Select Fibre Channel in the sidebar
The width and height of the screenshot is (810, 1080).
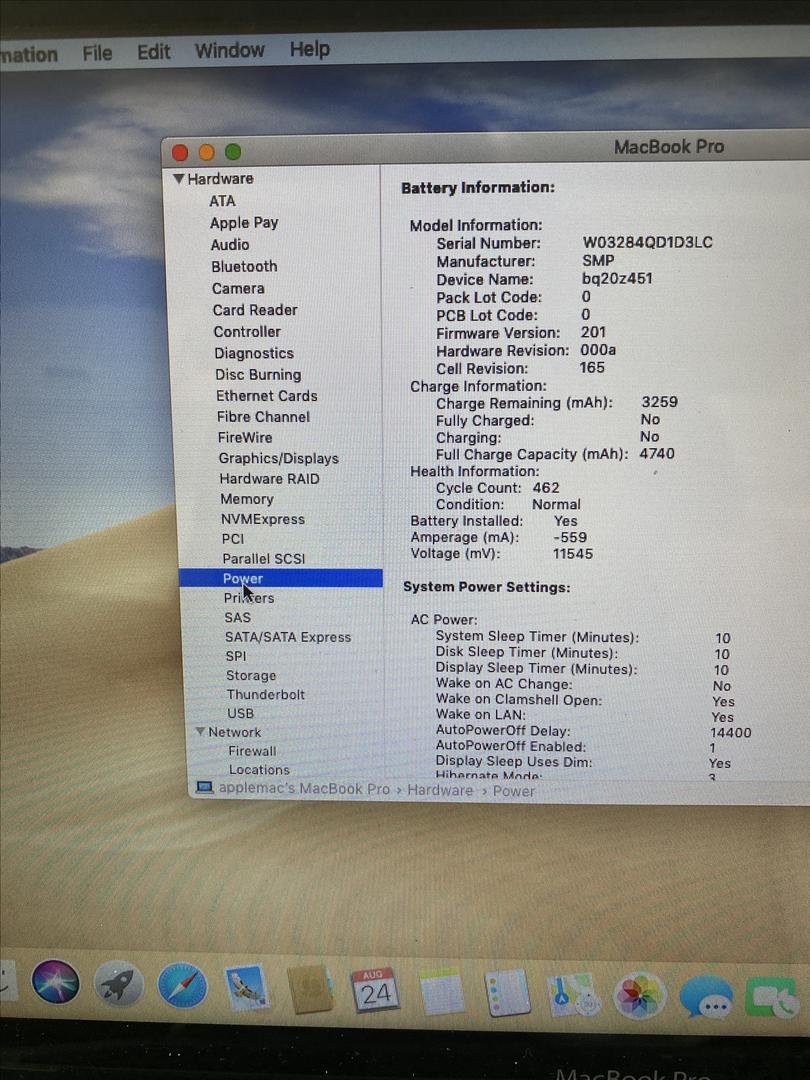click(263, 417)
